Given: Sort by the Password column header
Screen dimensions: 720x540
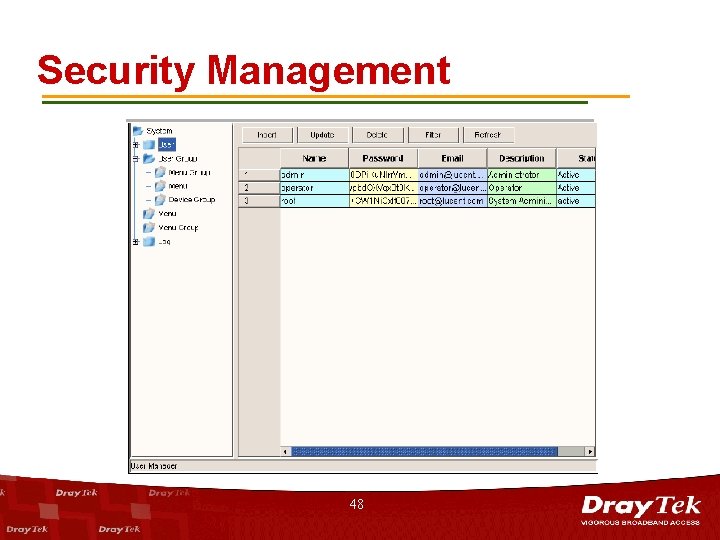Looking at the screenshot, I should pyautogui.click(x=383, y=158).
